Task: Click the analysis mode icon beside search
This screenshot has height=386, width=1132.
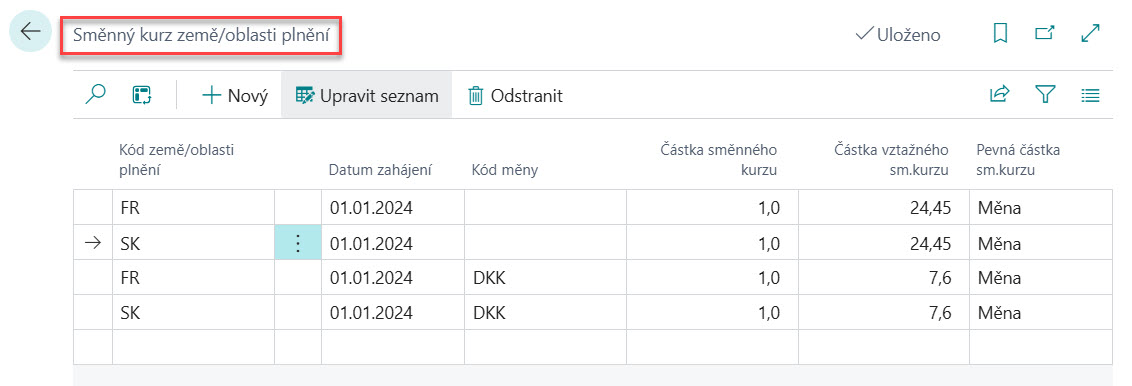Action: (142, 95)
